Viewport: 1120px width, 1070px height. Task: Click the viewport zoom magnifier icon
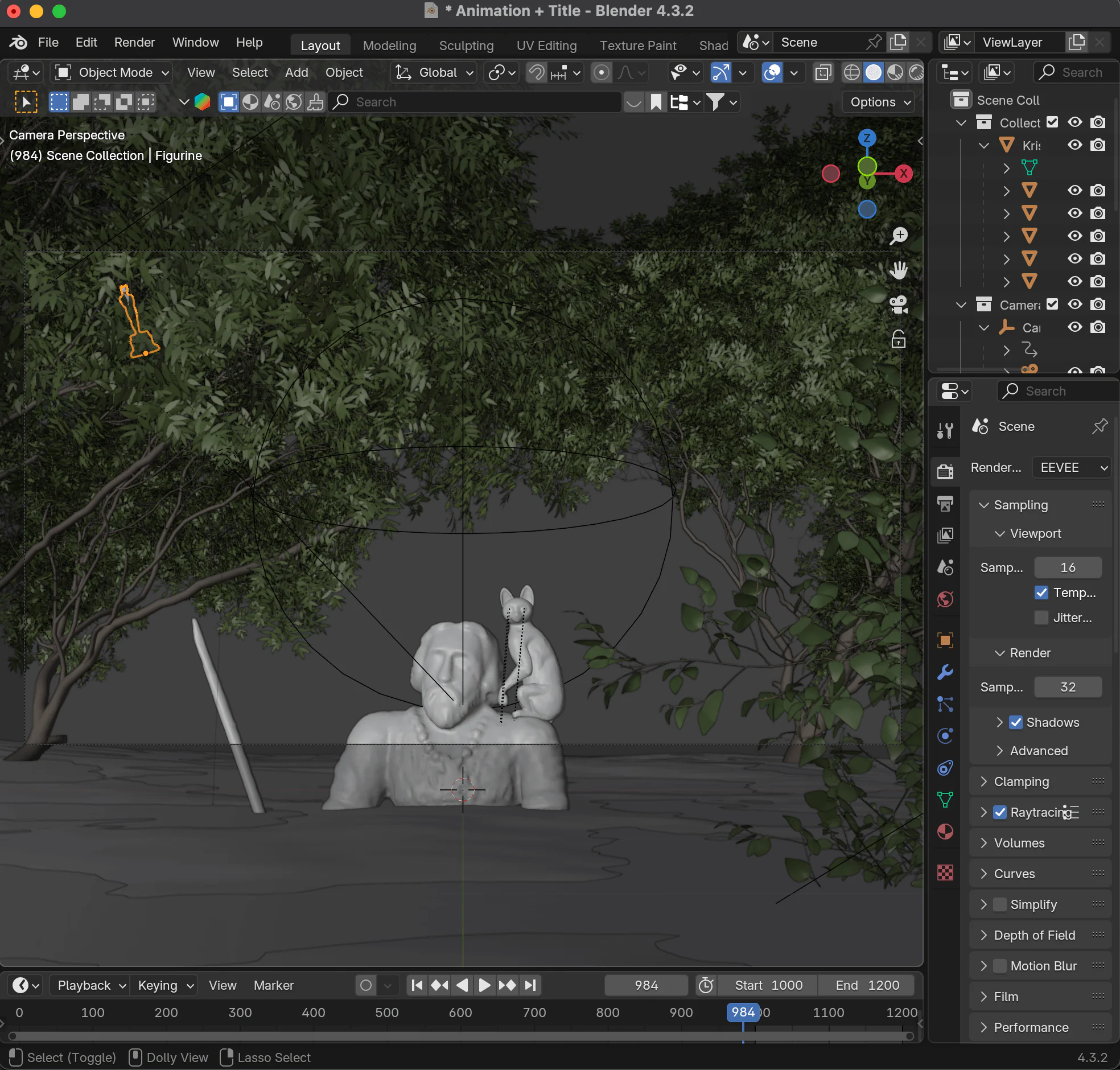pyautogui.click(x=899, y=236)
